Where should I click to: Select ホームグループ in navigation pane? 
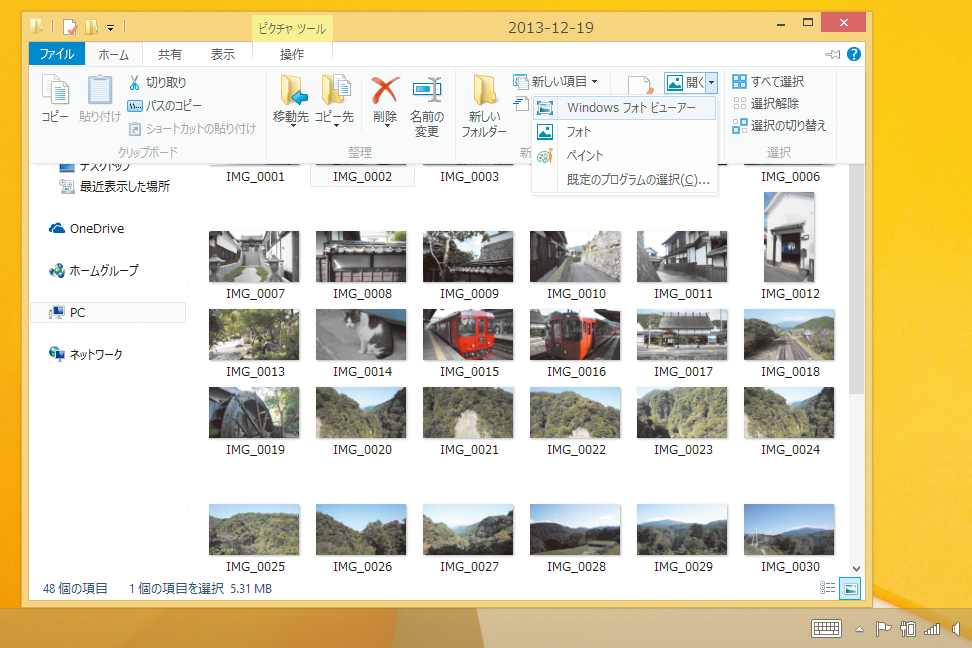(x=94, y=271)
